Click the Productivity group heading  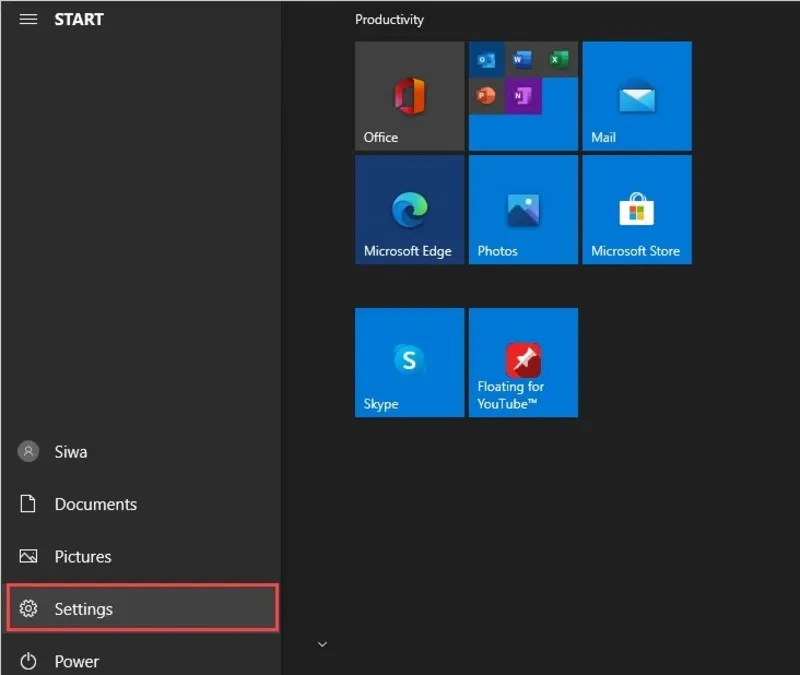tap(389, 19)
